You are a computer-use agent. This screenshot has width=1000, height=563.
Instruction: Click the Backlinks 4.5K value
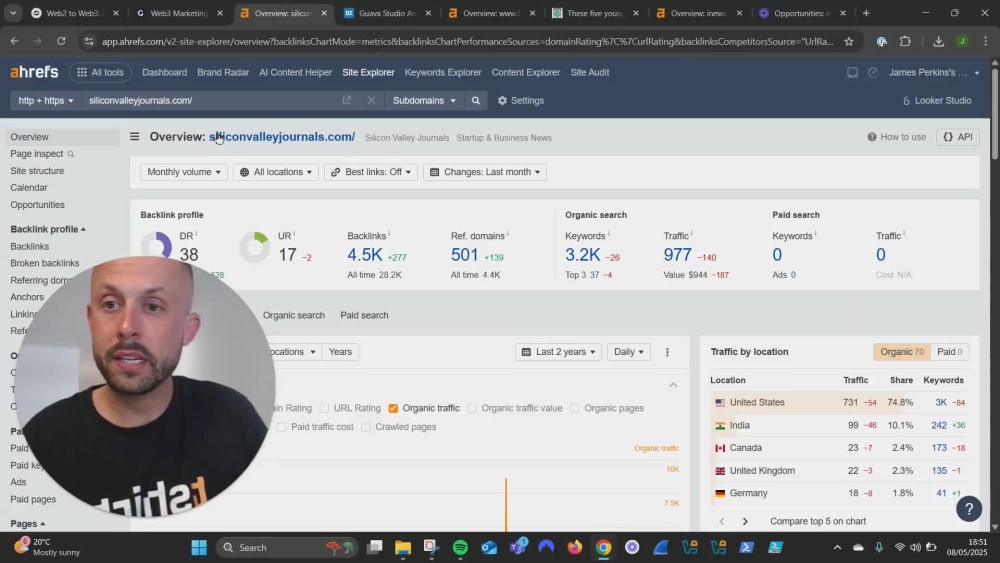coord(364,254)
